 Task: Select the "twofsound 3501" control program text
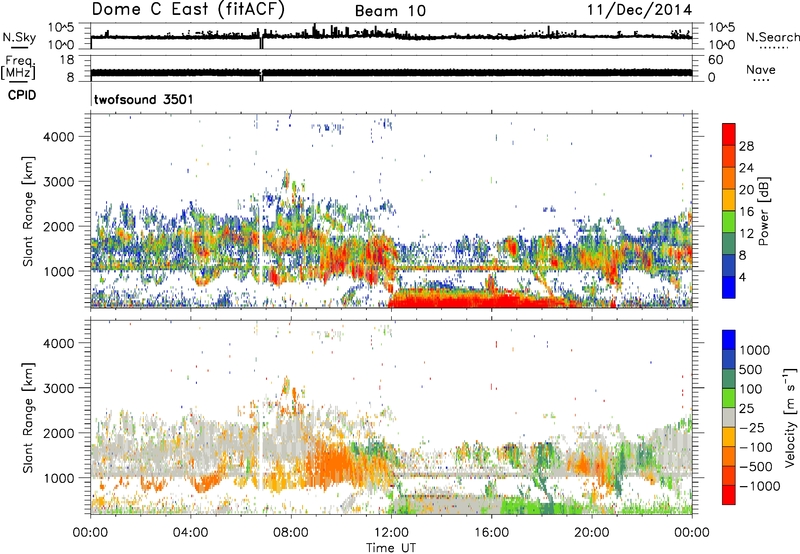point(144,99)
